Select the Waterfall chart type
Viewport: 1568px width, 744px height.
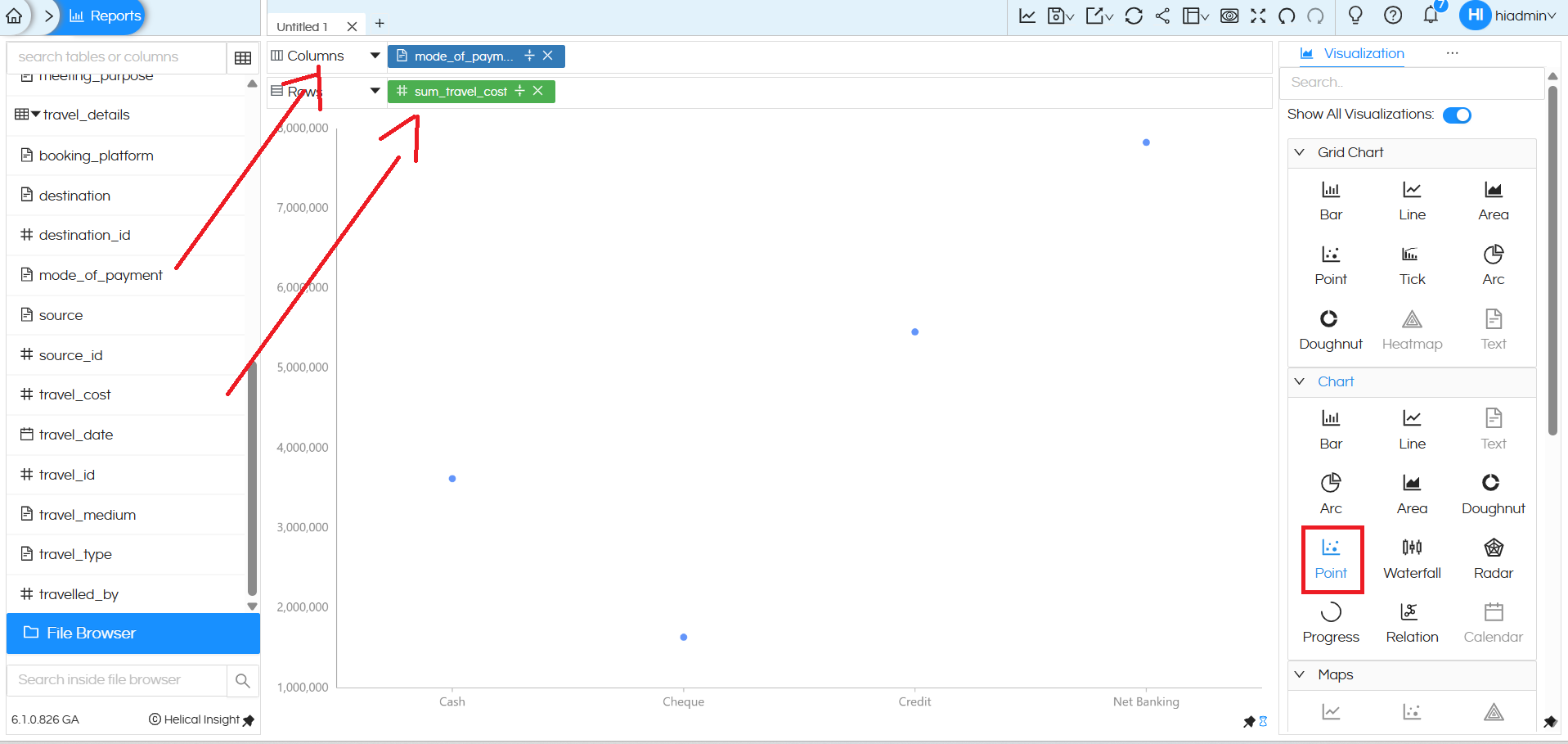(x=1412, y=558)
